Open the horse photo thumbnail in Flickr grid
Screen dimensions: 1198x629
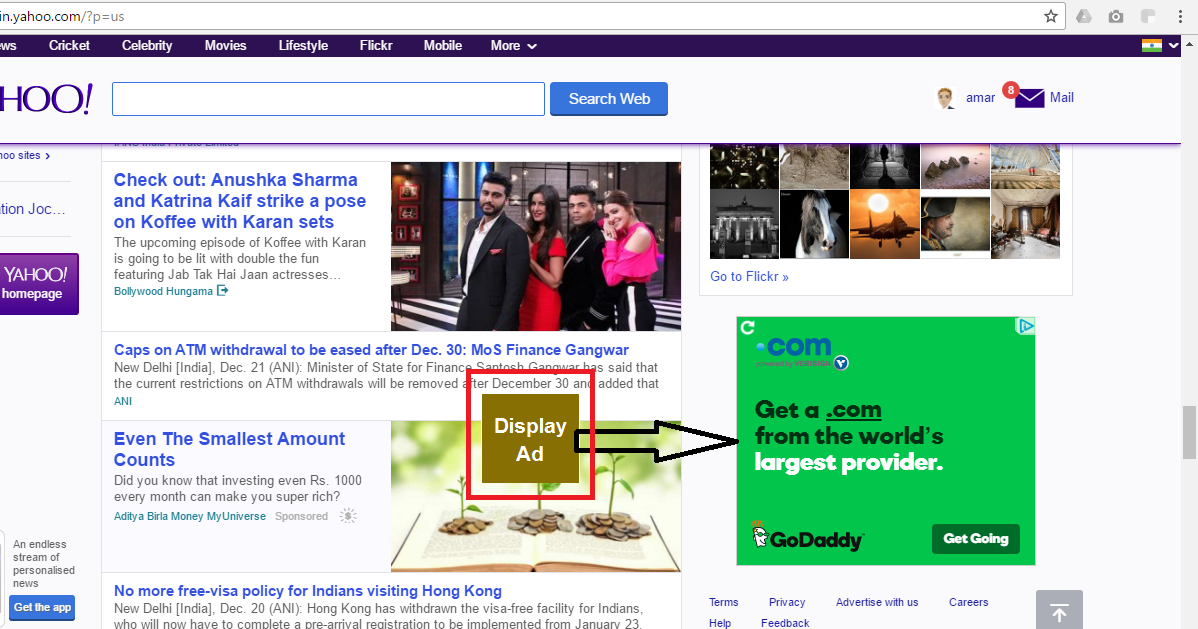pyautogui.click(x=814, y=223)
